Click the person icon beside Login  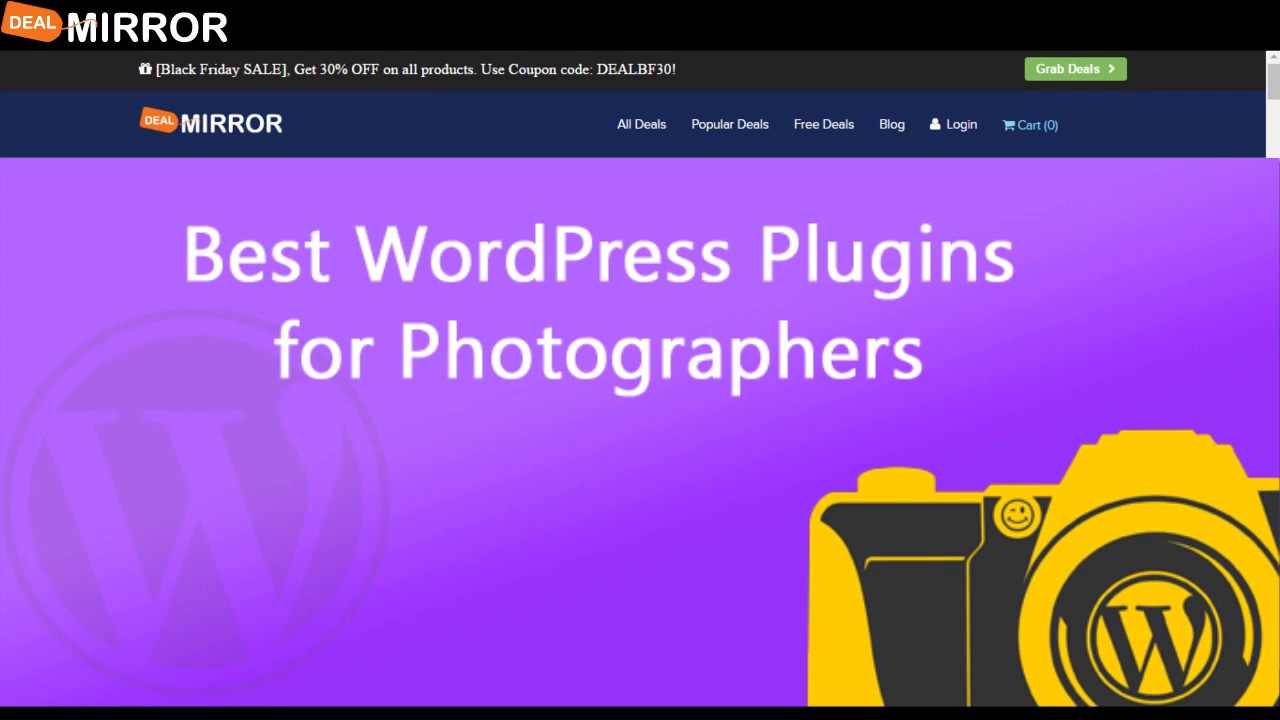pos(935,124)
